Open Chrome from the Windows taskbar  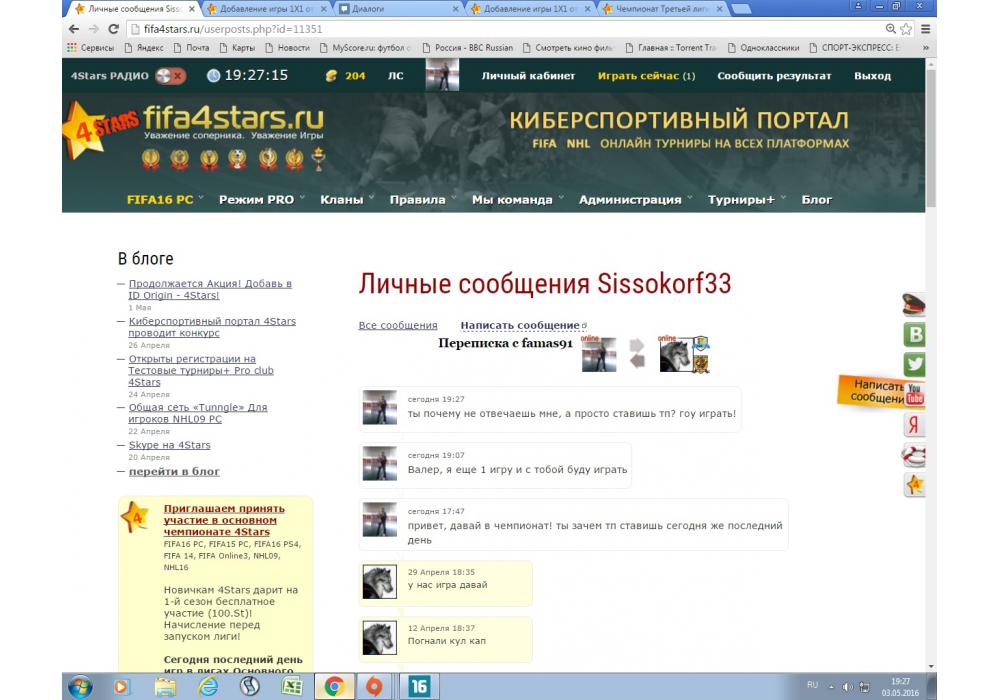coord(334,686)
